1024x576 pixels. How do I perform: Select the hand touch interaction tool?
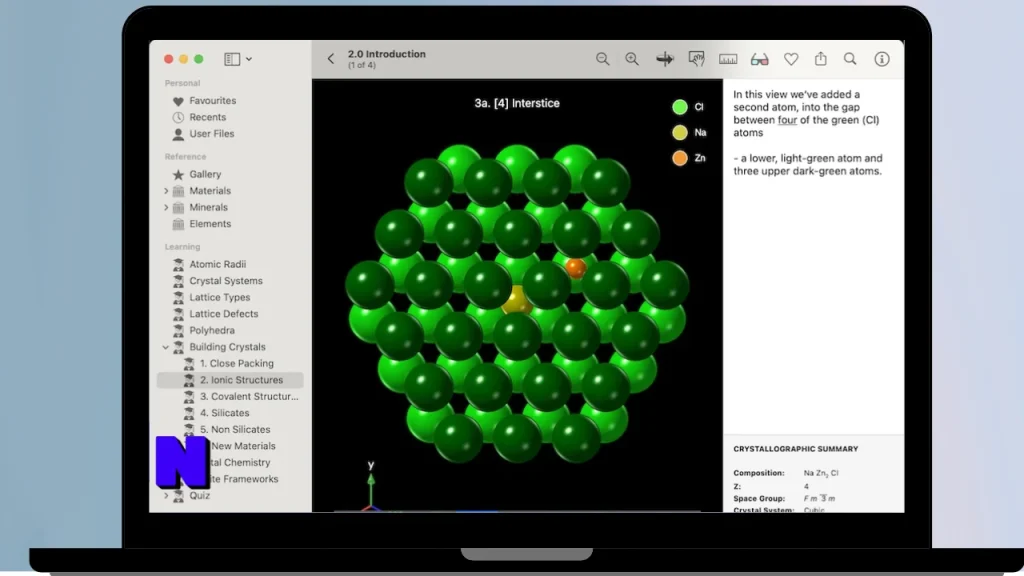click(x=696, y=59)
